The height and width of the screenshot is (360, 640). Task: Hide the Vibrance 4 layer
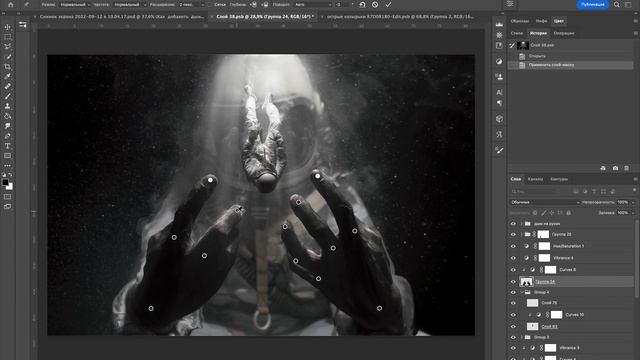513,258
